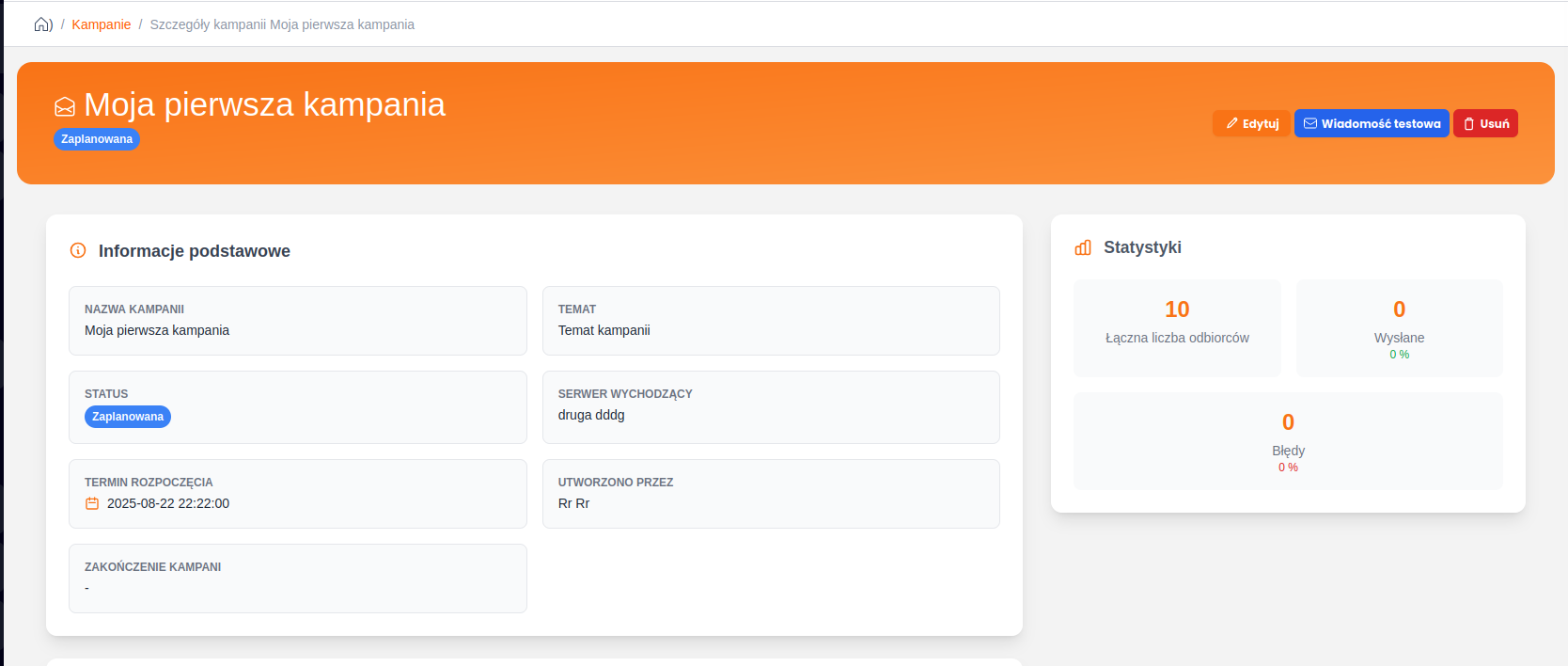Image resolution: width=1568 pixels, height=666 pixels.
Task: Click the Zakończenie kampani card
Action: pos(297,579)
